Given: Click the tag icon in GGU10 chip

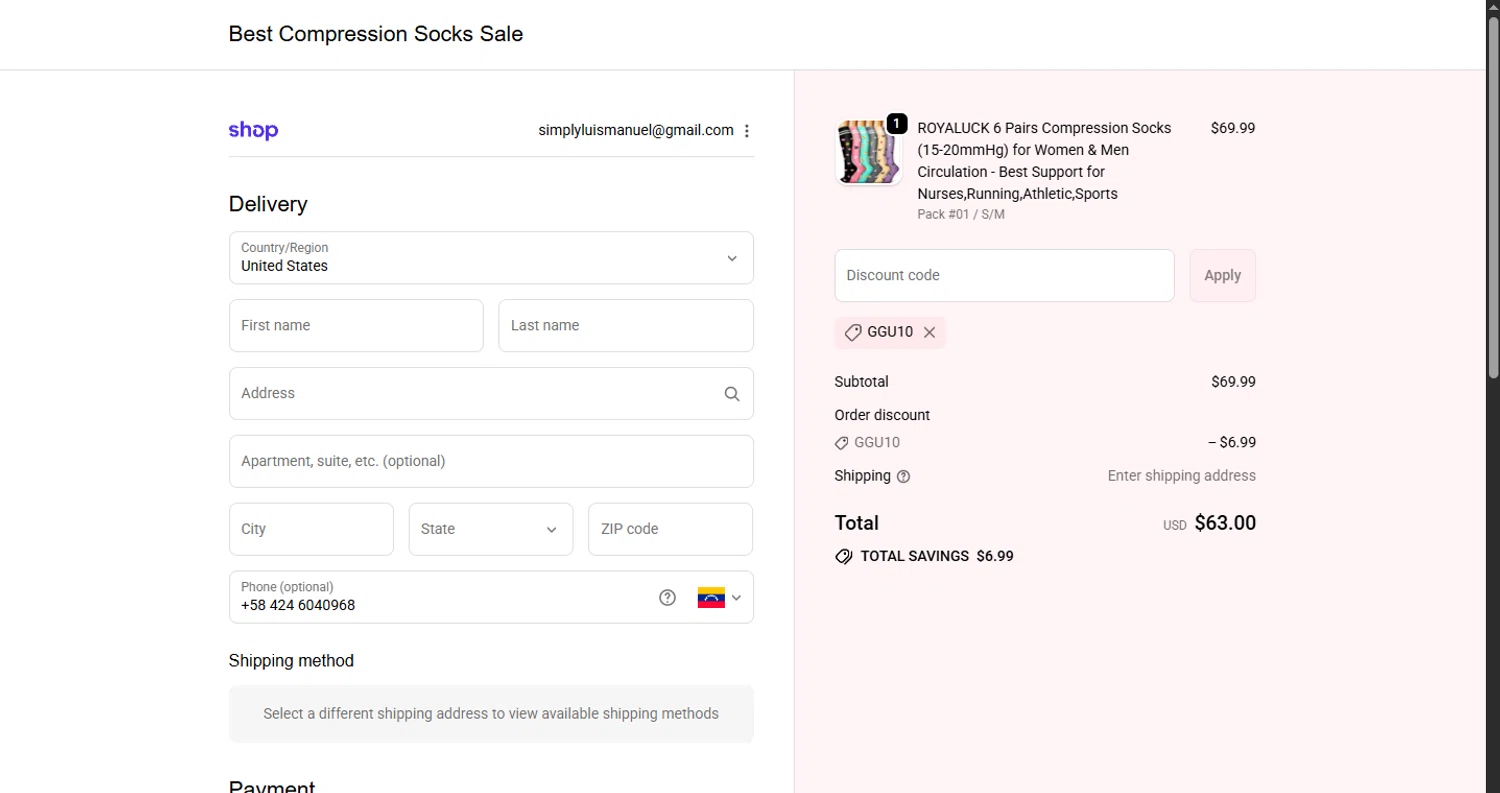Looking at the screenshot, I should pos(853,333).
